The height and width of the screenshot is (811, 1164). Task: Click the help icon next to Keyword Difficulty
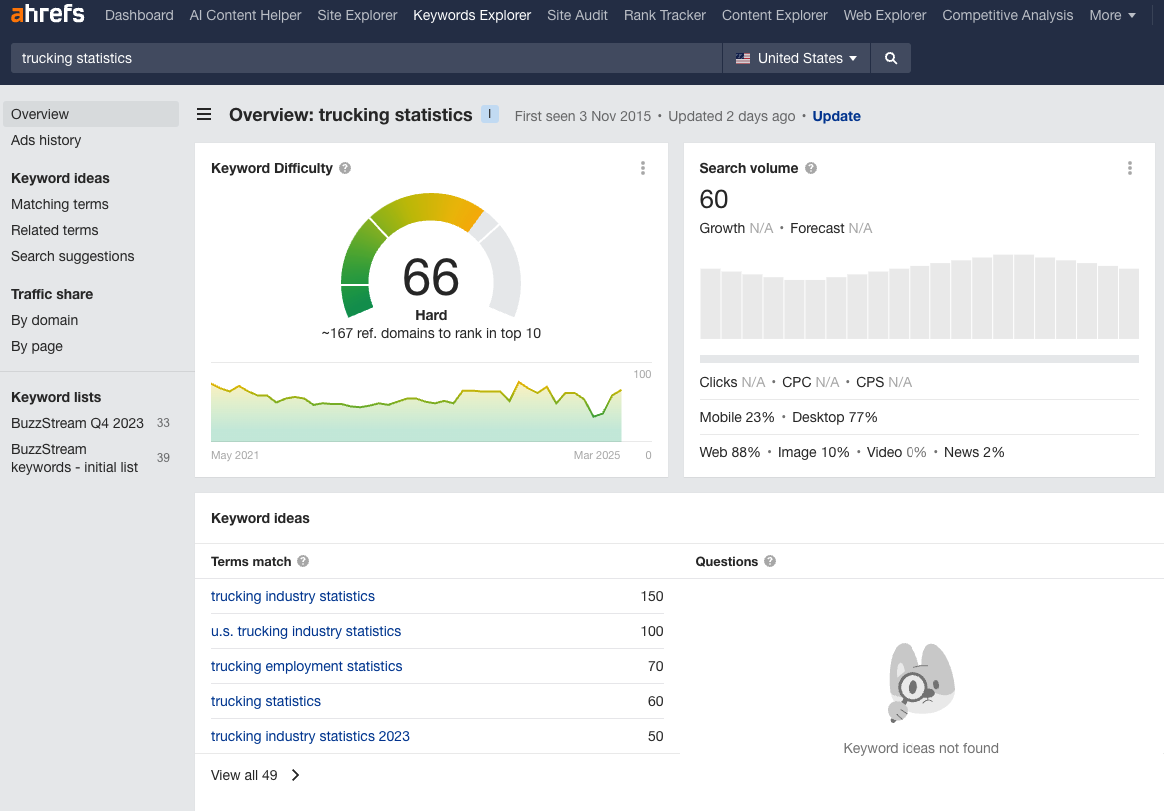tap(345, 168)
